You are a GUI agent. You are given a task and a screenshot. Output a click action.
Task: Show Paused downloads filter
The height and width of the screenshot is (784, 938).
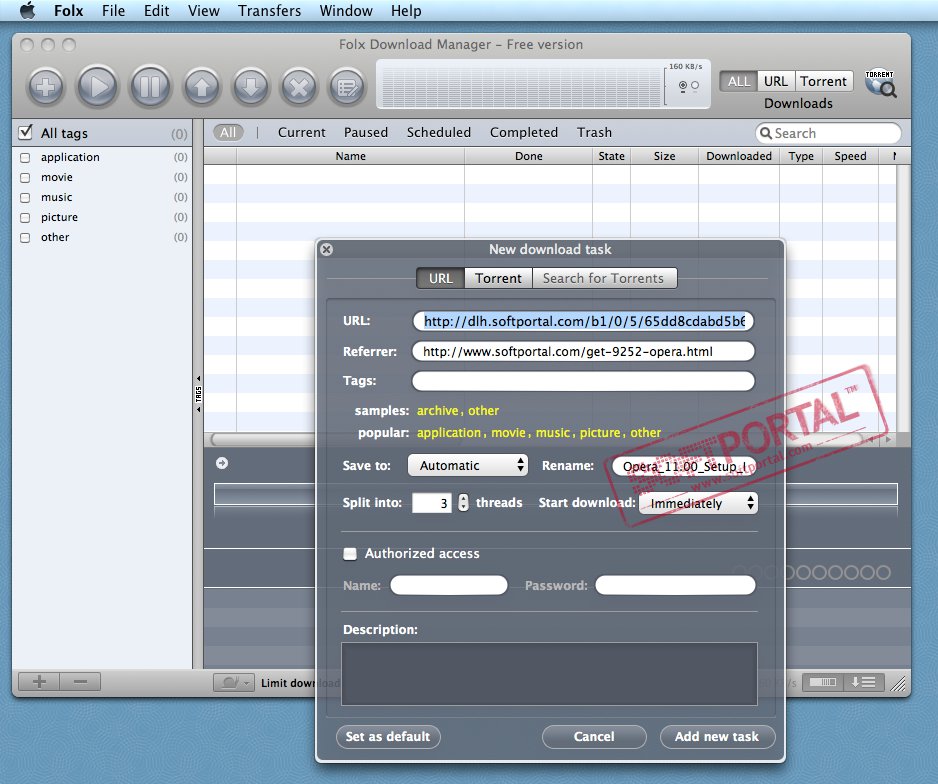point(366,132)
